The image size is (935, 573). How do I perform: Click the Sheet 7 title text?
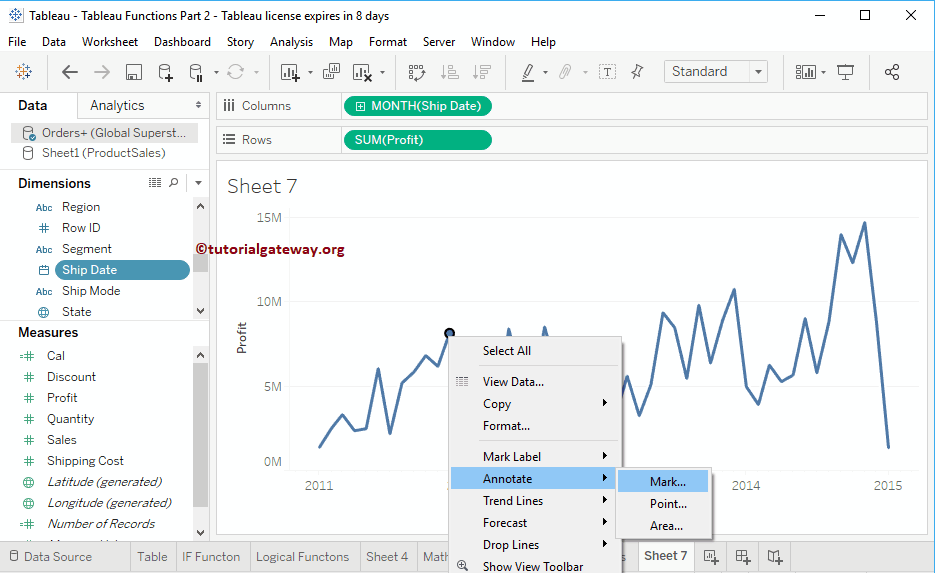[x=262, y=186]
